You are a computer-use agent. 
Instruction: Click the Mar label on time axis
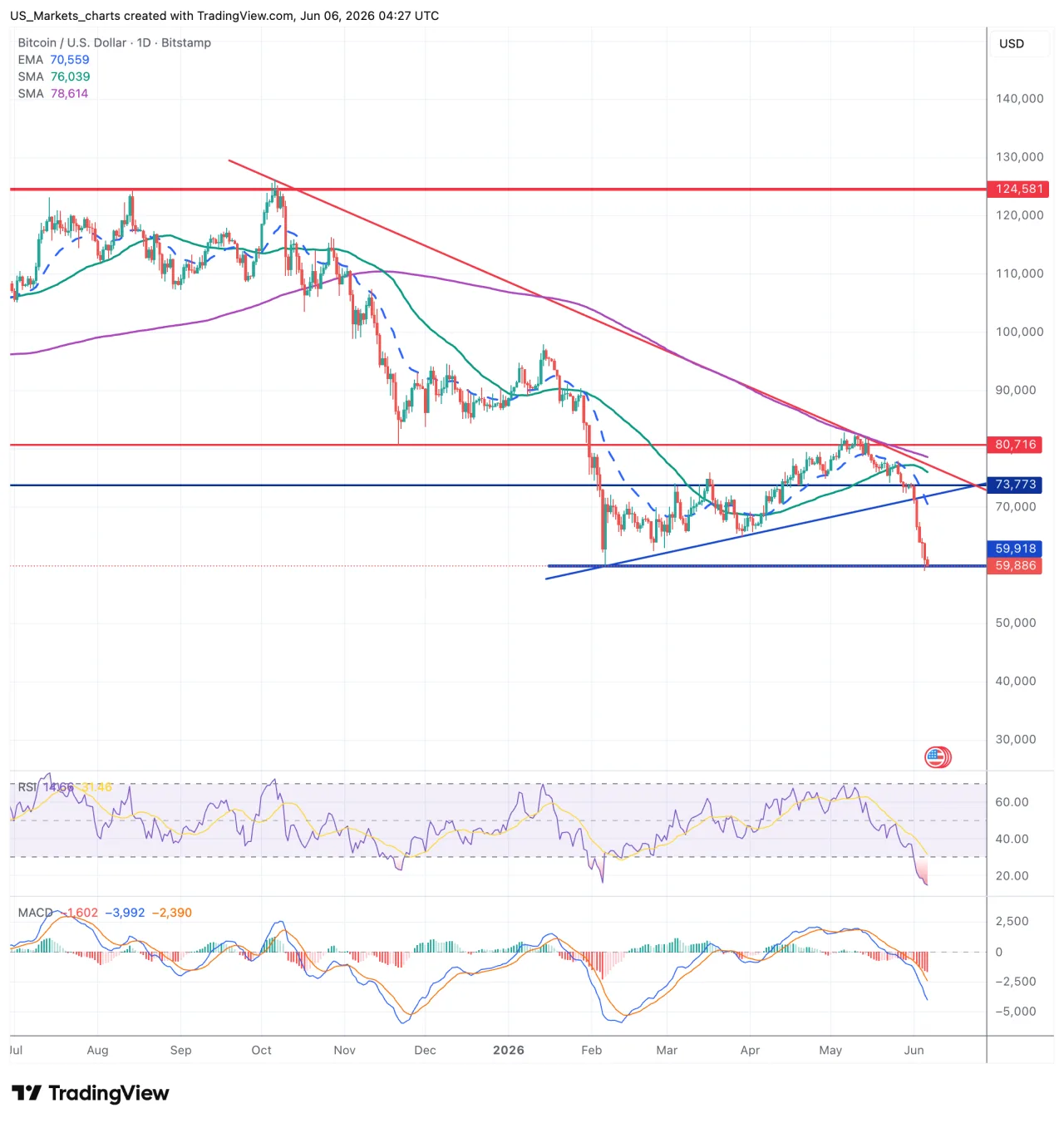coord(667,1050)
